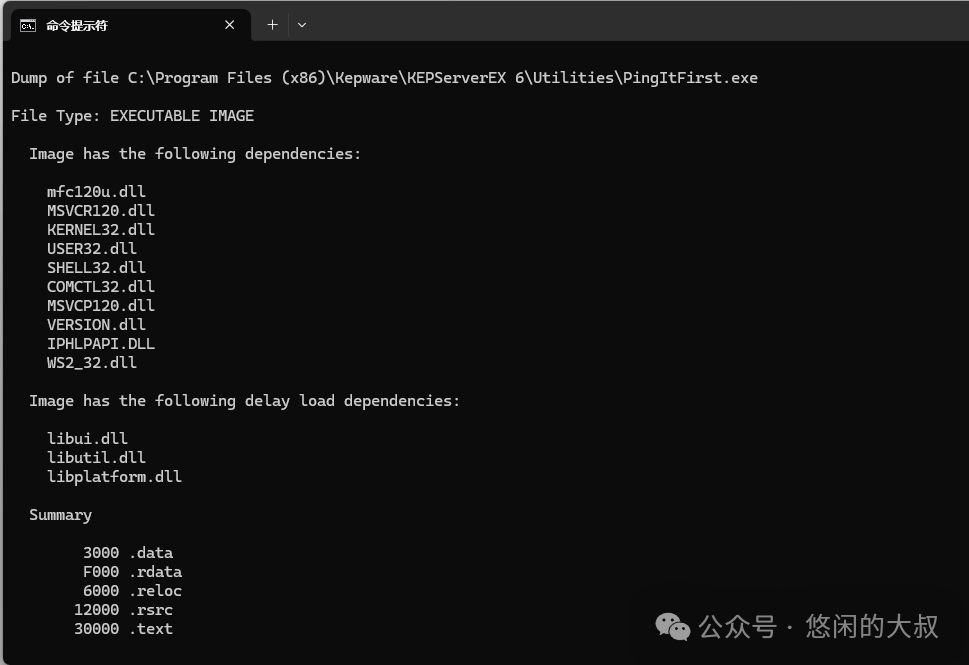Open a new tab with plus button
The width and height of the screenshot is (969, 665).
click(272, 25)
